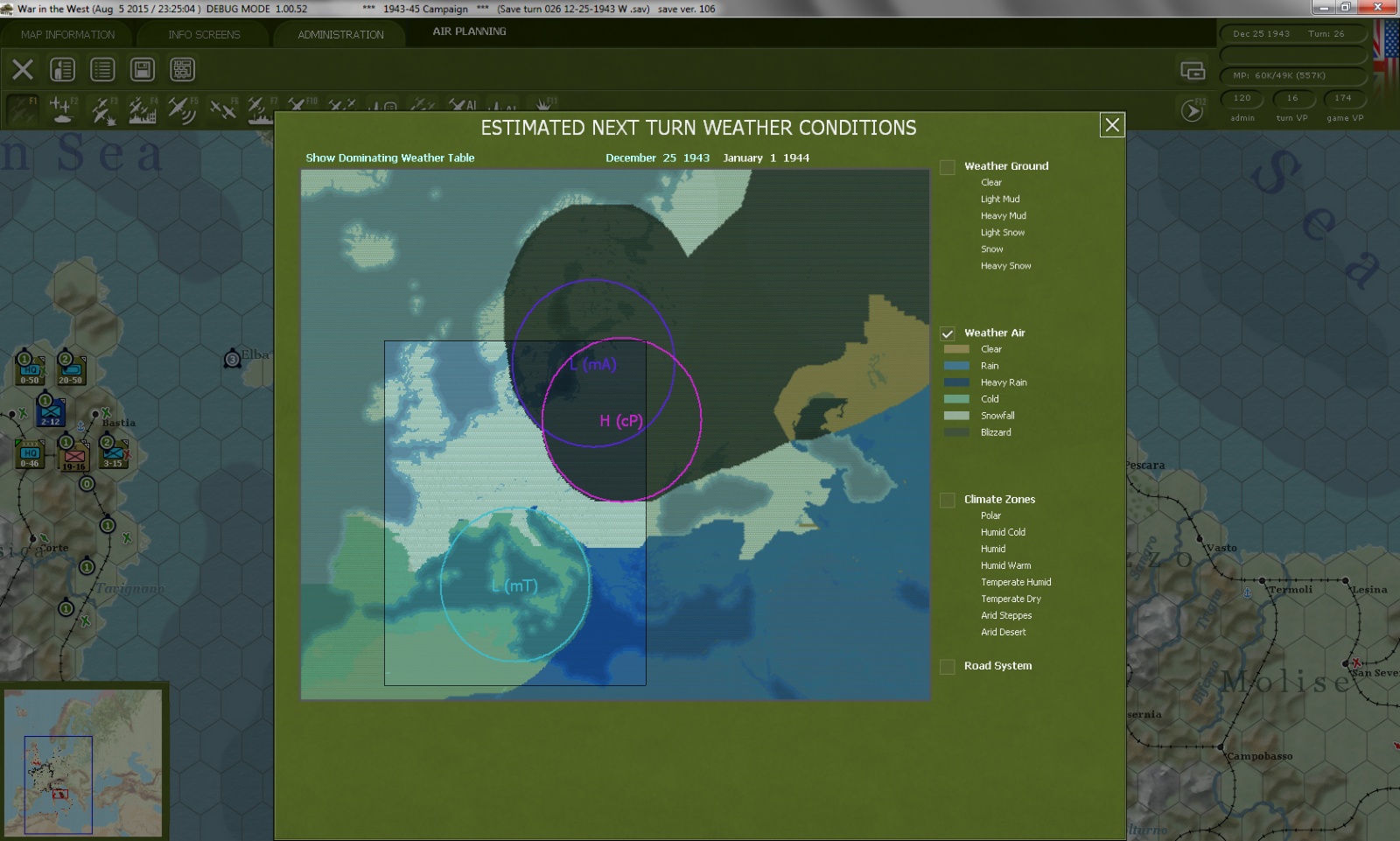Uncheck the Weather Air checkbox
This screenshot has width=1400, height=841.
(948, 333)
